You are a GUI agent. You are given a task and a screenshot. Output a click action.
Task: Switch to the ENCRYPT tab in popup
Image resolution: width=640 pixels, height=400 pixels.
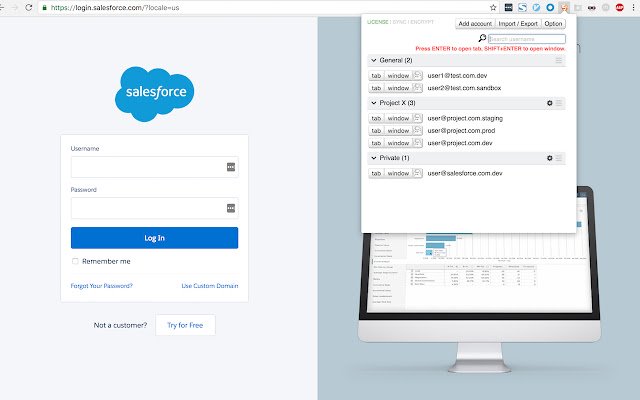[422, 22]
